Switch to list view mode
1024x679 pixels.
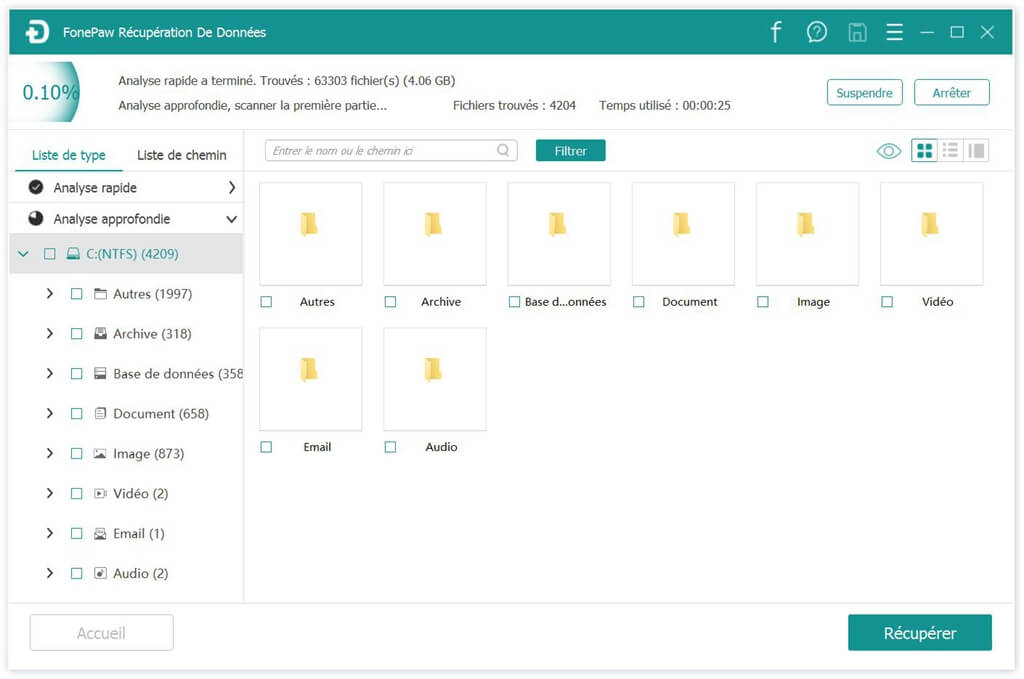tap(948, 150)
